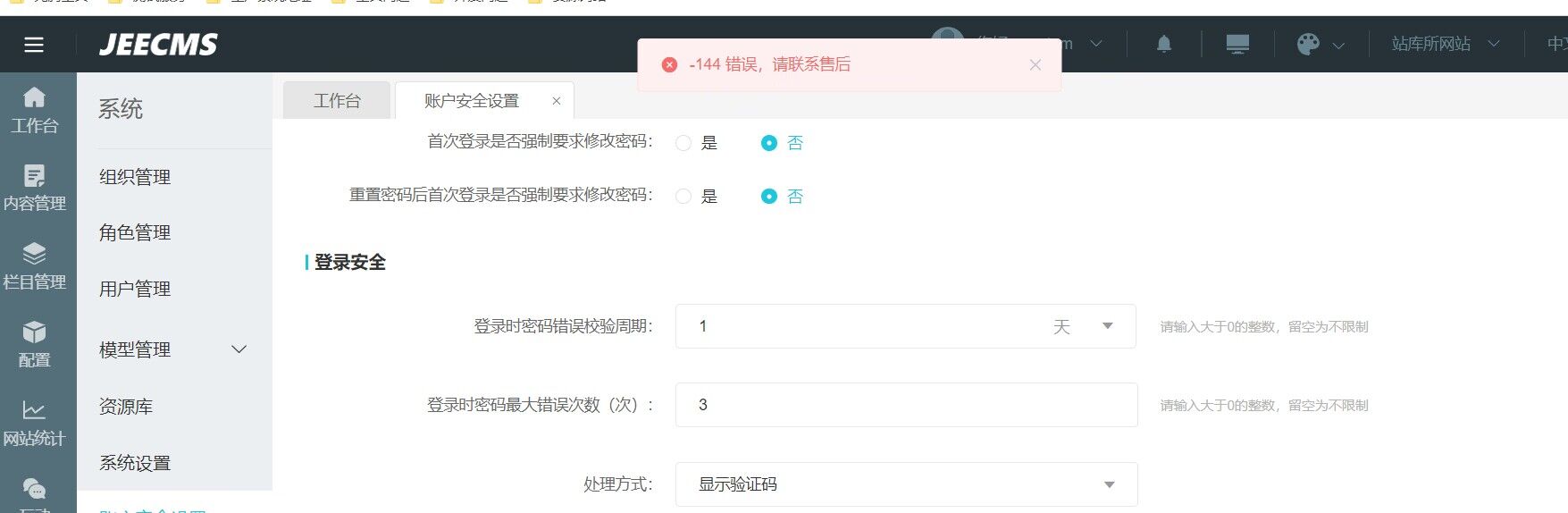Open notifications bell icon

[x=1164, y=44]
